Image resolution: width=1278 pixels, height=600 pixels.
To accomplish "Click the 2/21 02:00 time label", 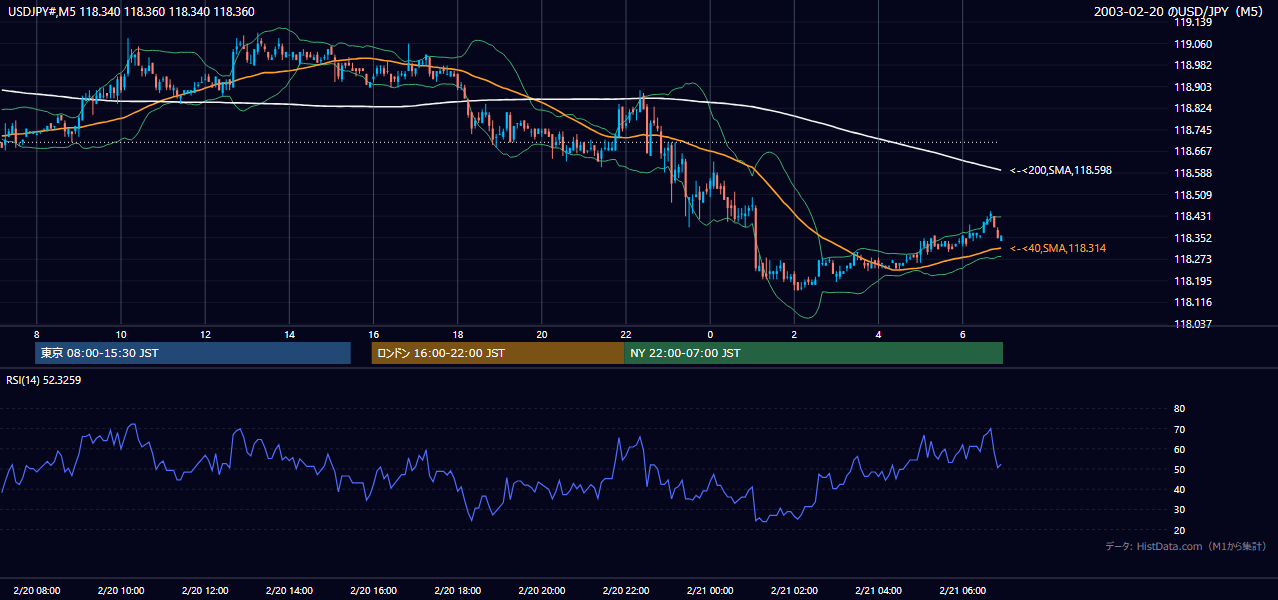I will click(795, 590).
